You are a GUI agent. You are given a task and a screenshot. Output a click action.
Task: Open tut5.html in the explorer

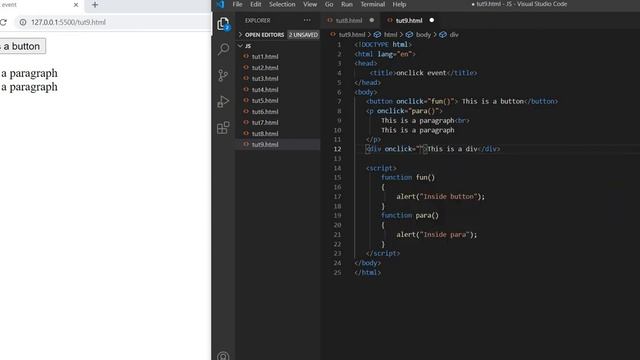point(265,100)
